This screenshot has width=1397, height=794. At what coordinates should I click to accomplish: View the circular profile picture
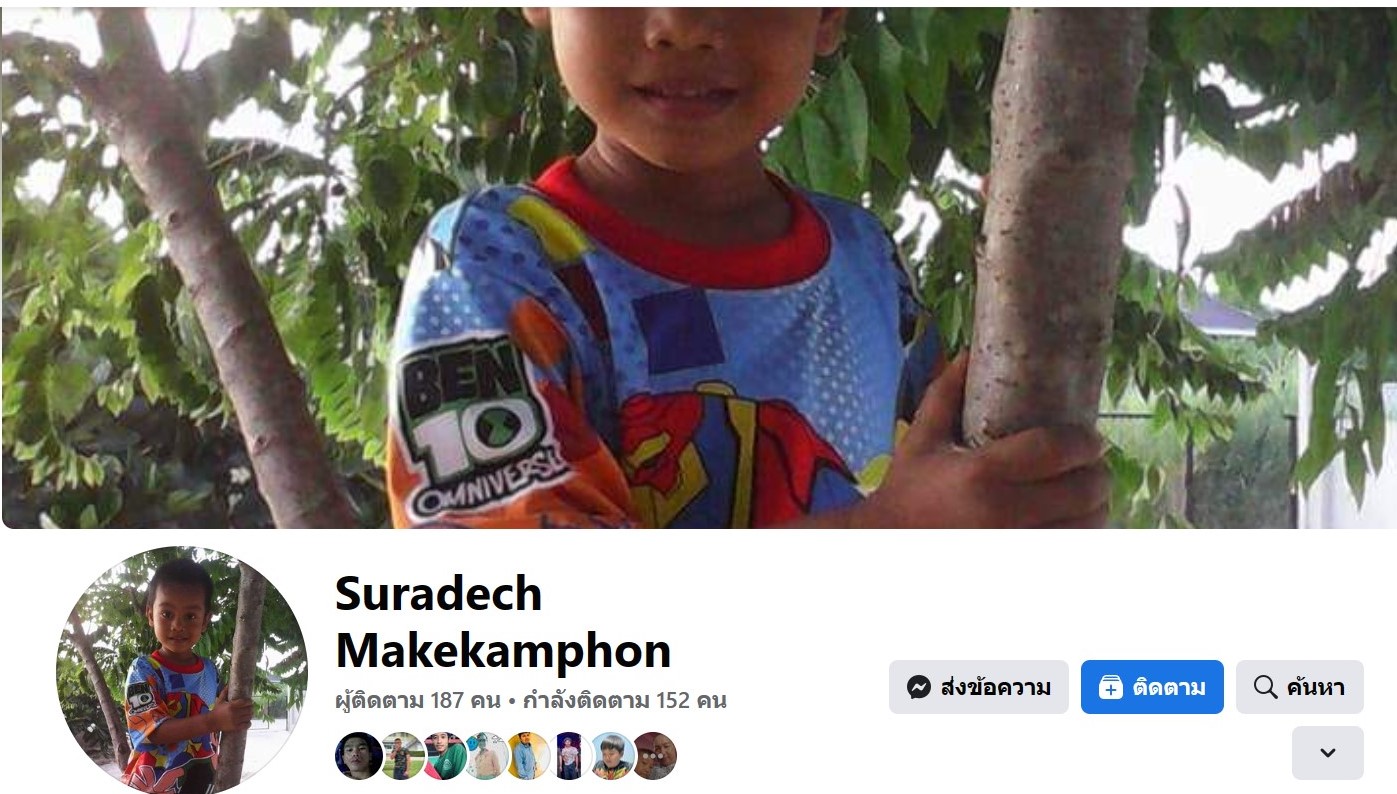pyautogui.click(x=182, y=671)
